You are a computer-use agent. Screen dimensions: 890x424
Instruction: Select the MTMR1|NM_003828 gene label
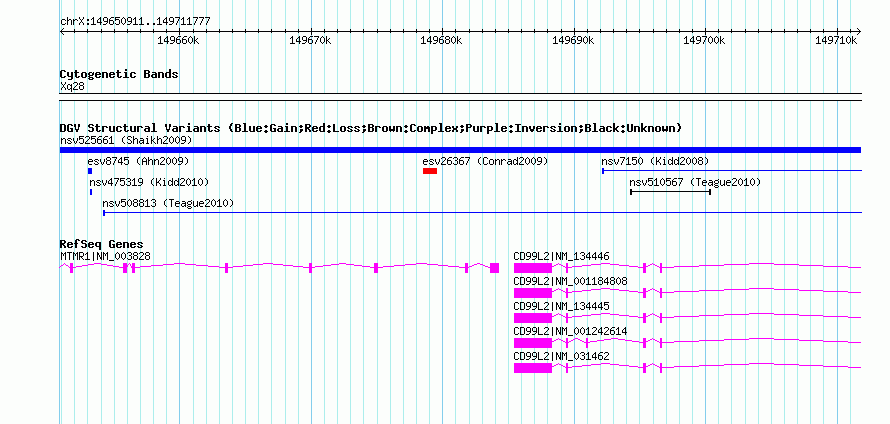tap(106, 257)
